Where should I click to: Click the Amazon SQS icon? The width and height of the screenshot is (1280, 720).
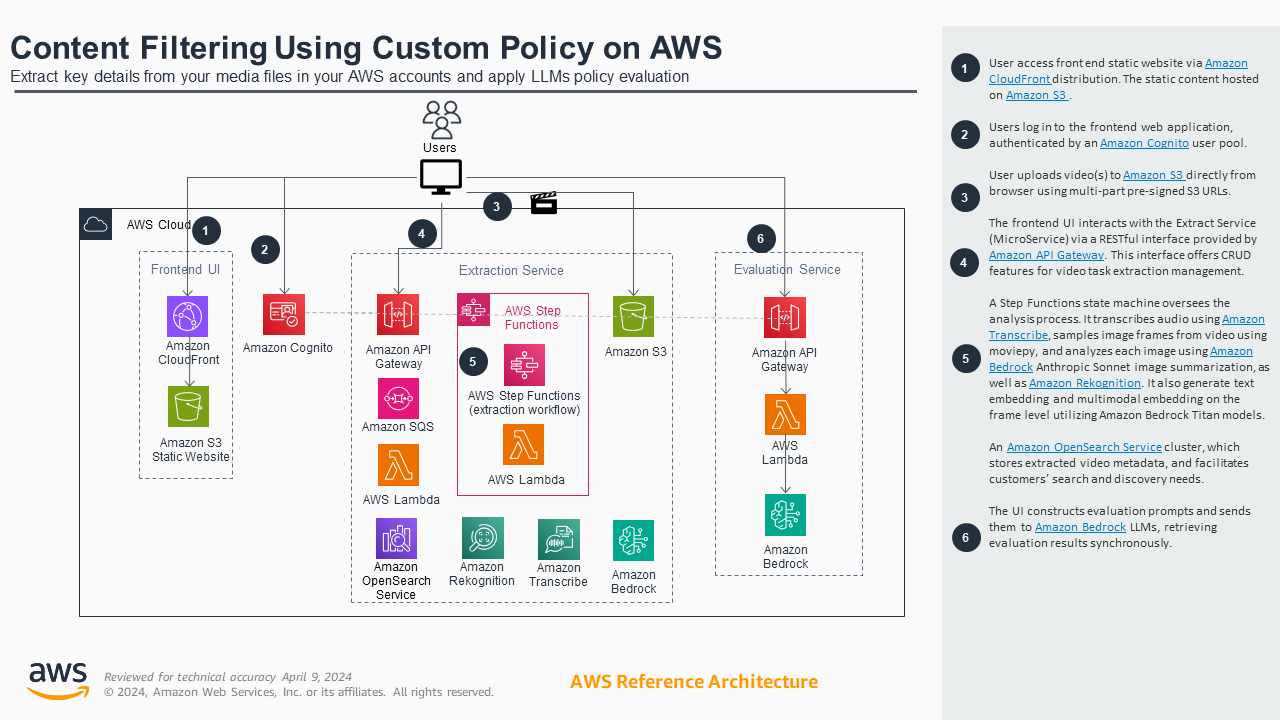pyautogui.click(x=398, y=398)
